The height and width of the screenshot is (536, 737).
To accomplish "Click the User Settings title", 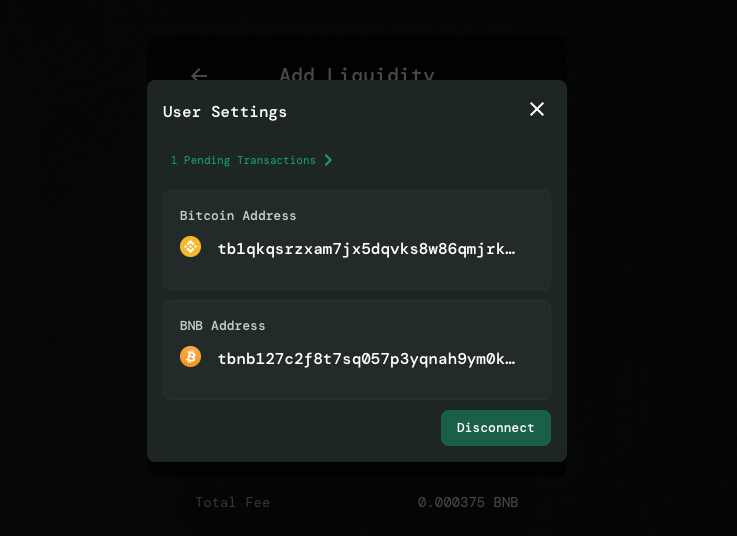I will coord(225,112).
